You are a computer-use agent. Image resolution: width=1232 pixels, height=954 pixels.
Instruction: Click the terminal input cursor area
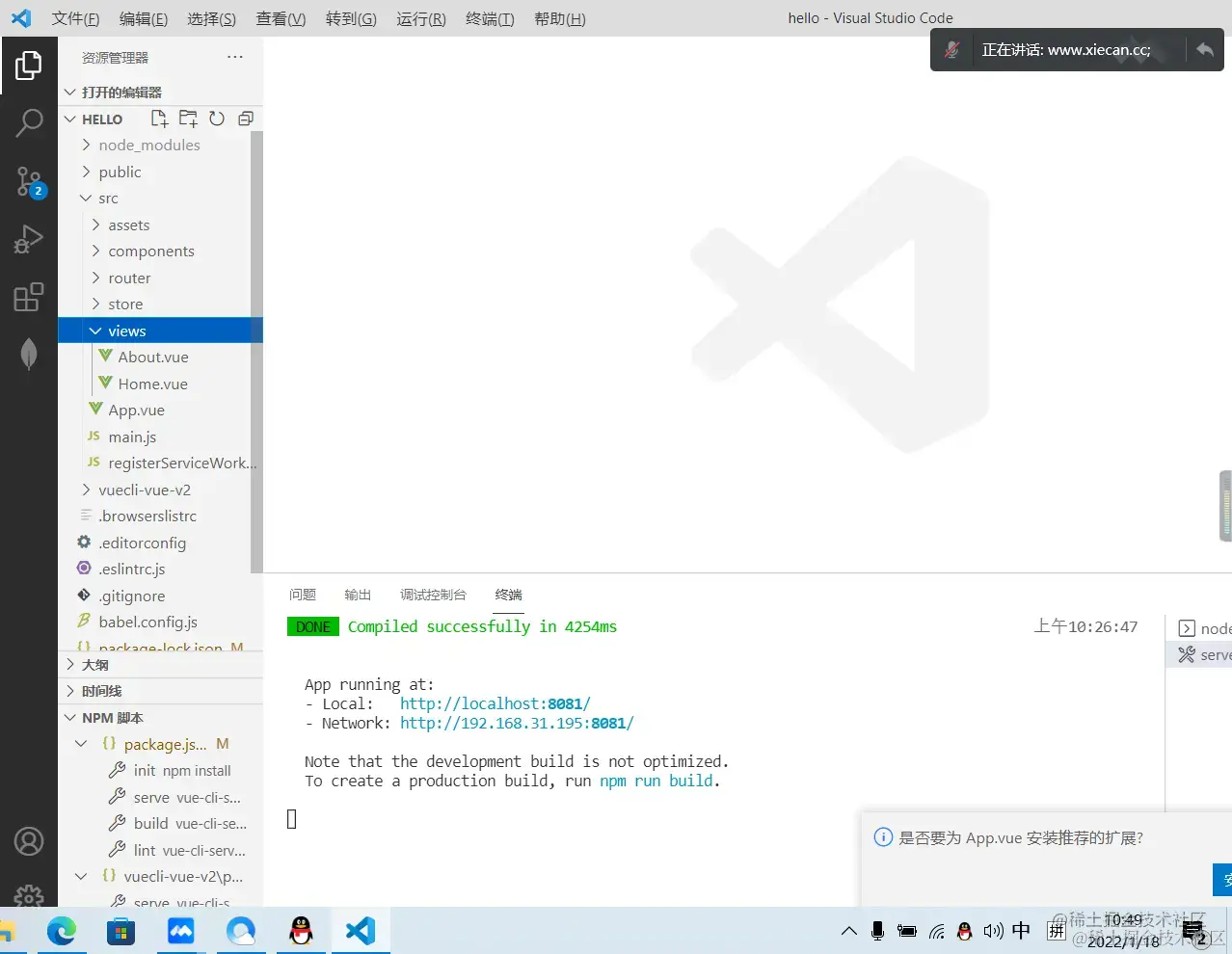point(292,819)
